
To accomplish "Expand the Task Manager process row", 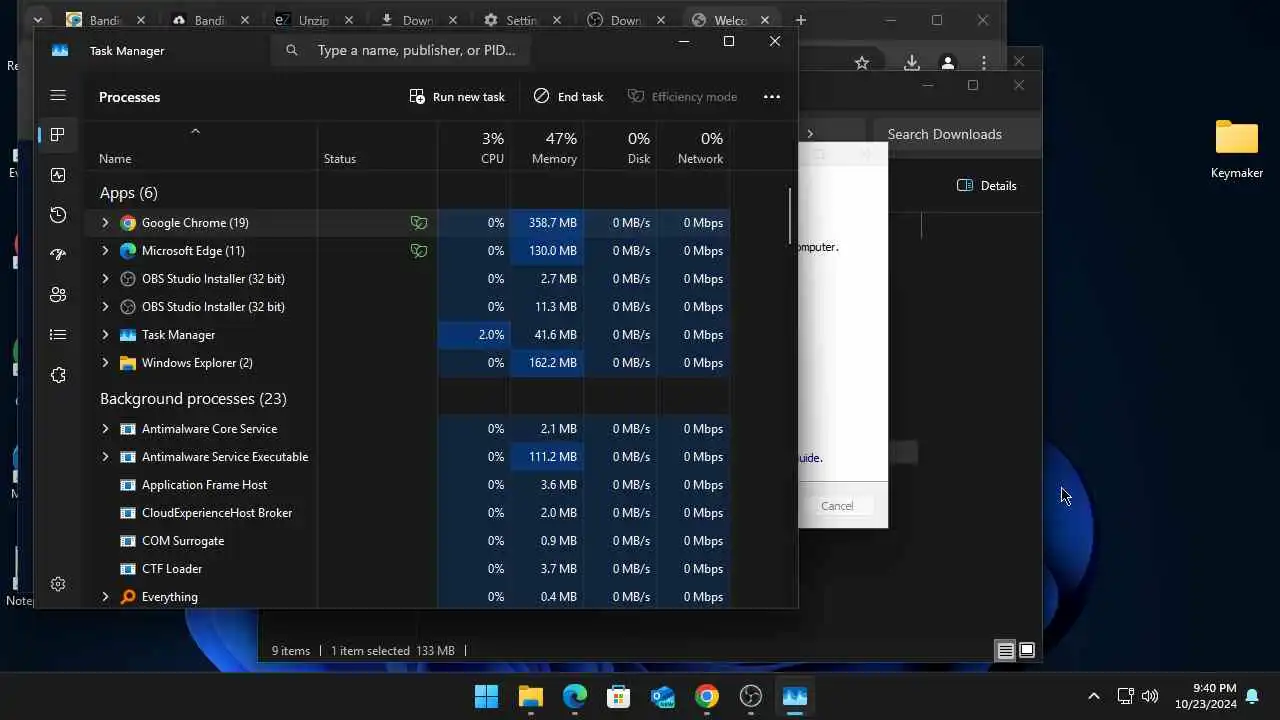I will tap(105, 335).
